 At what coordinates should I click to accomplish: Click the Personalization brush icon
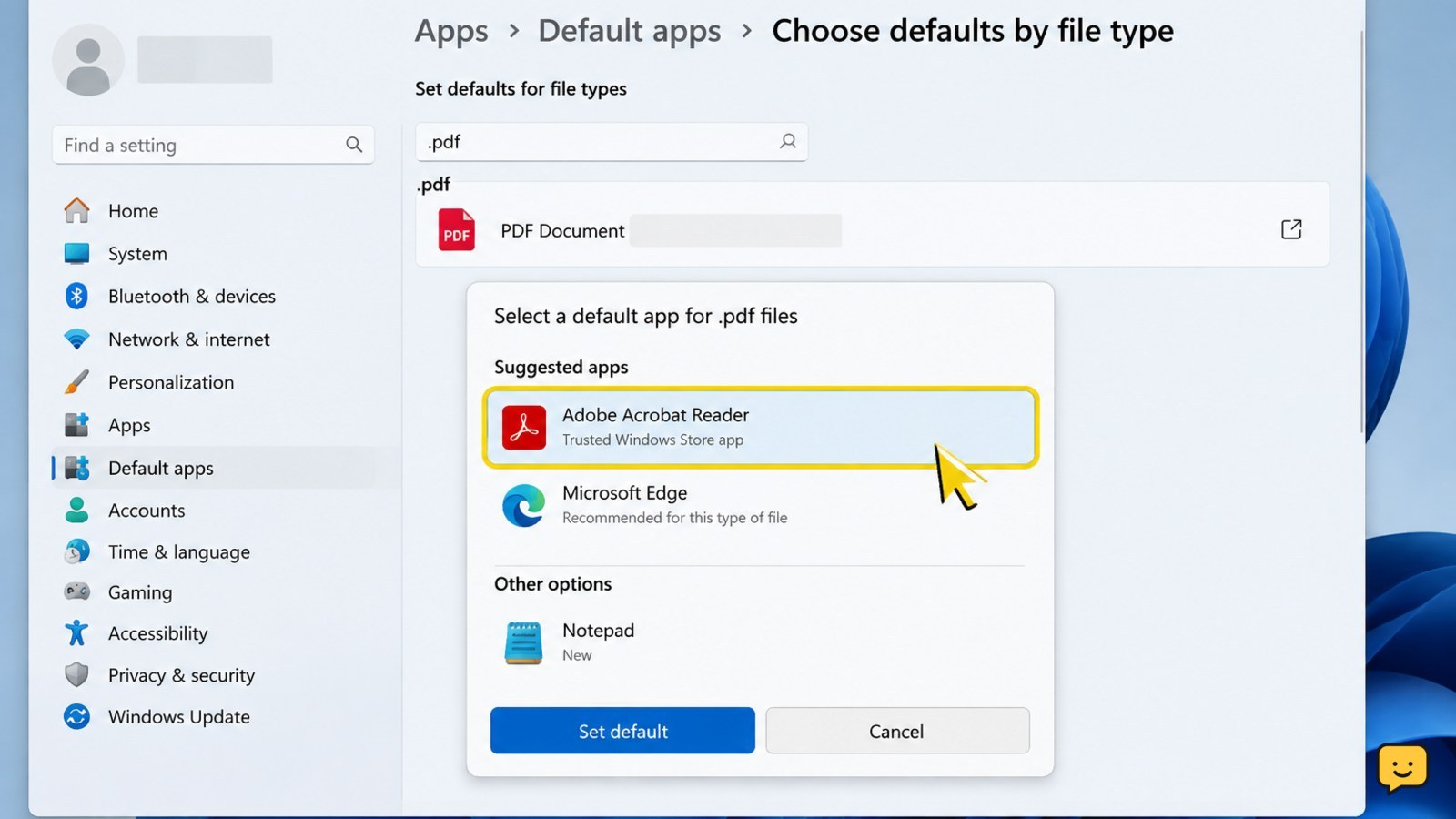click(x=76, y=382)
